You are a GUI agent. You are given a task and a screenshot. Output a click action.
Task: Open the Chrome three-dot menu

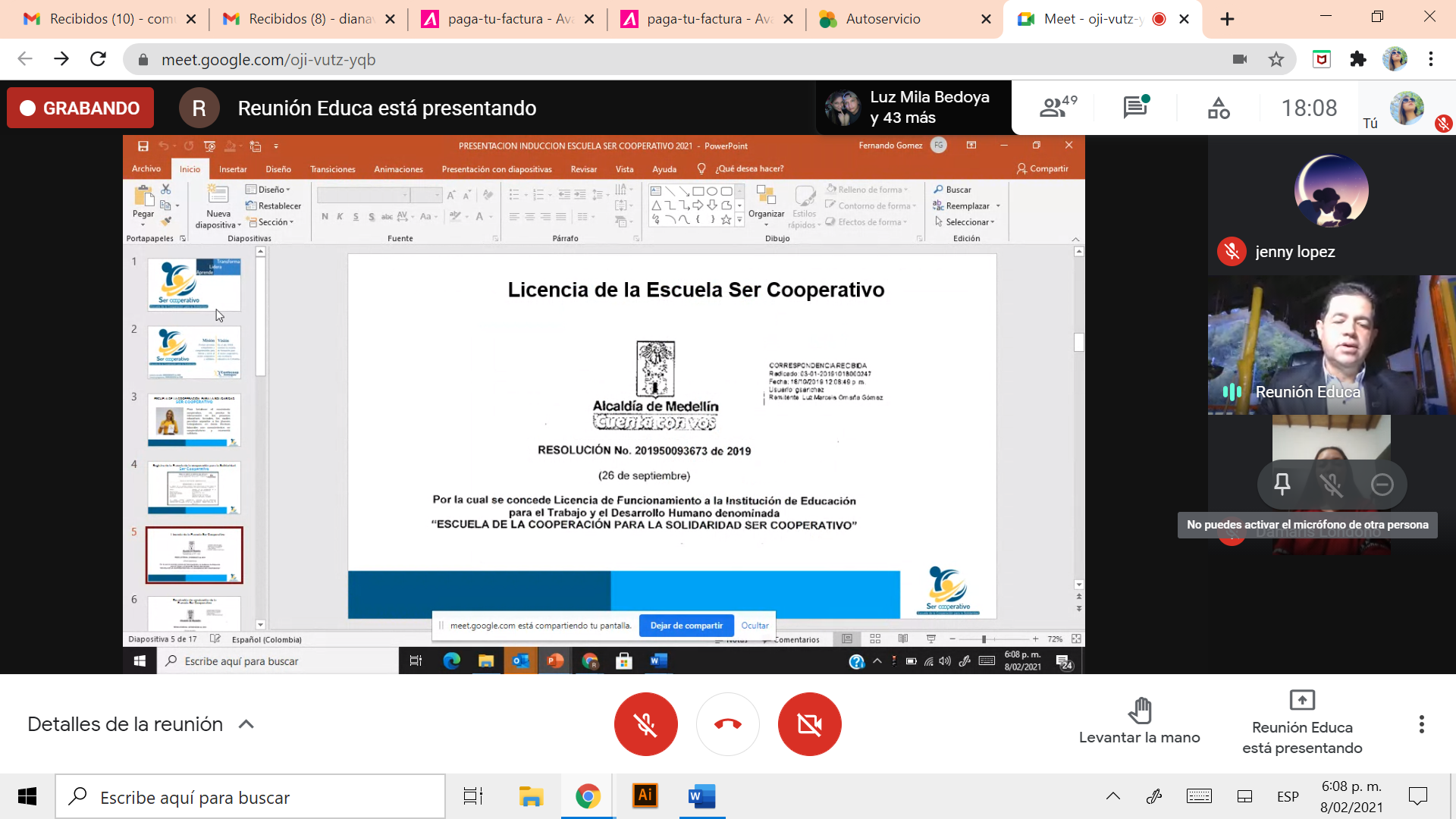click(x=1431, y=59)
